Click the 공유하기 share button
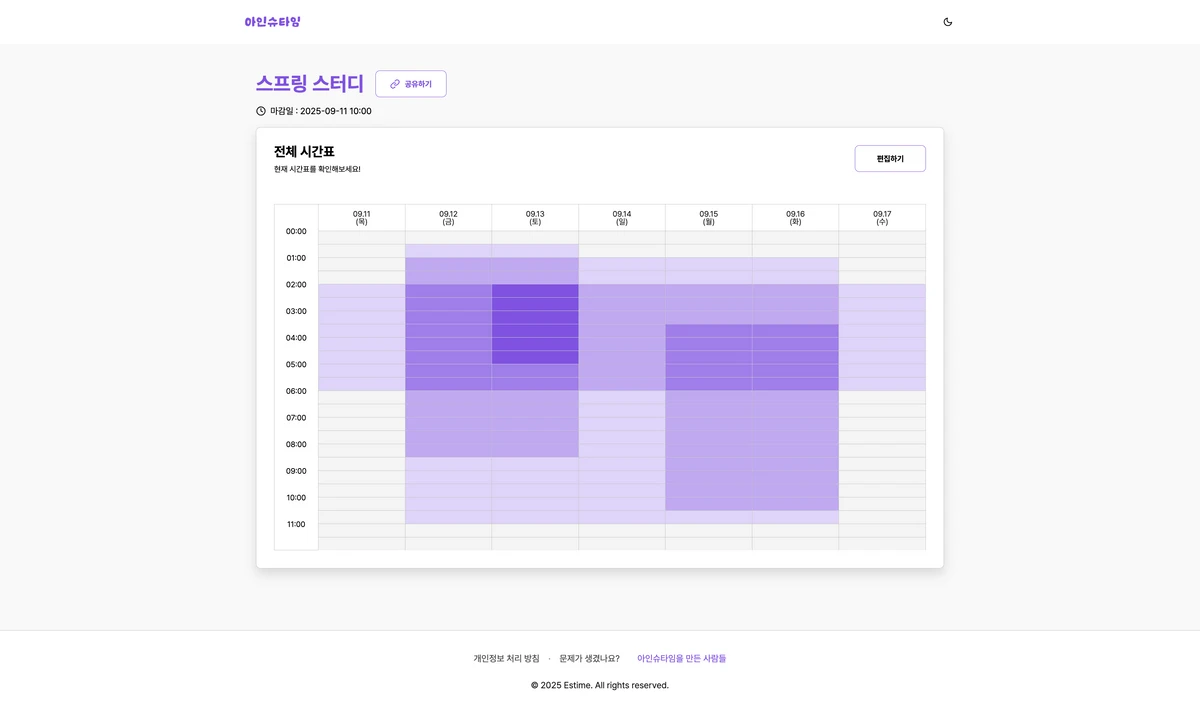This screenshot has height=707, width=1200. coord(411,84)
